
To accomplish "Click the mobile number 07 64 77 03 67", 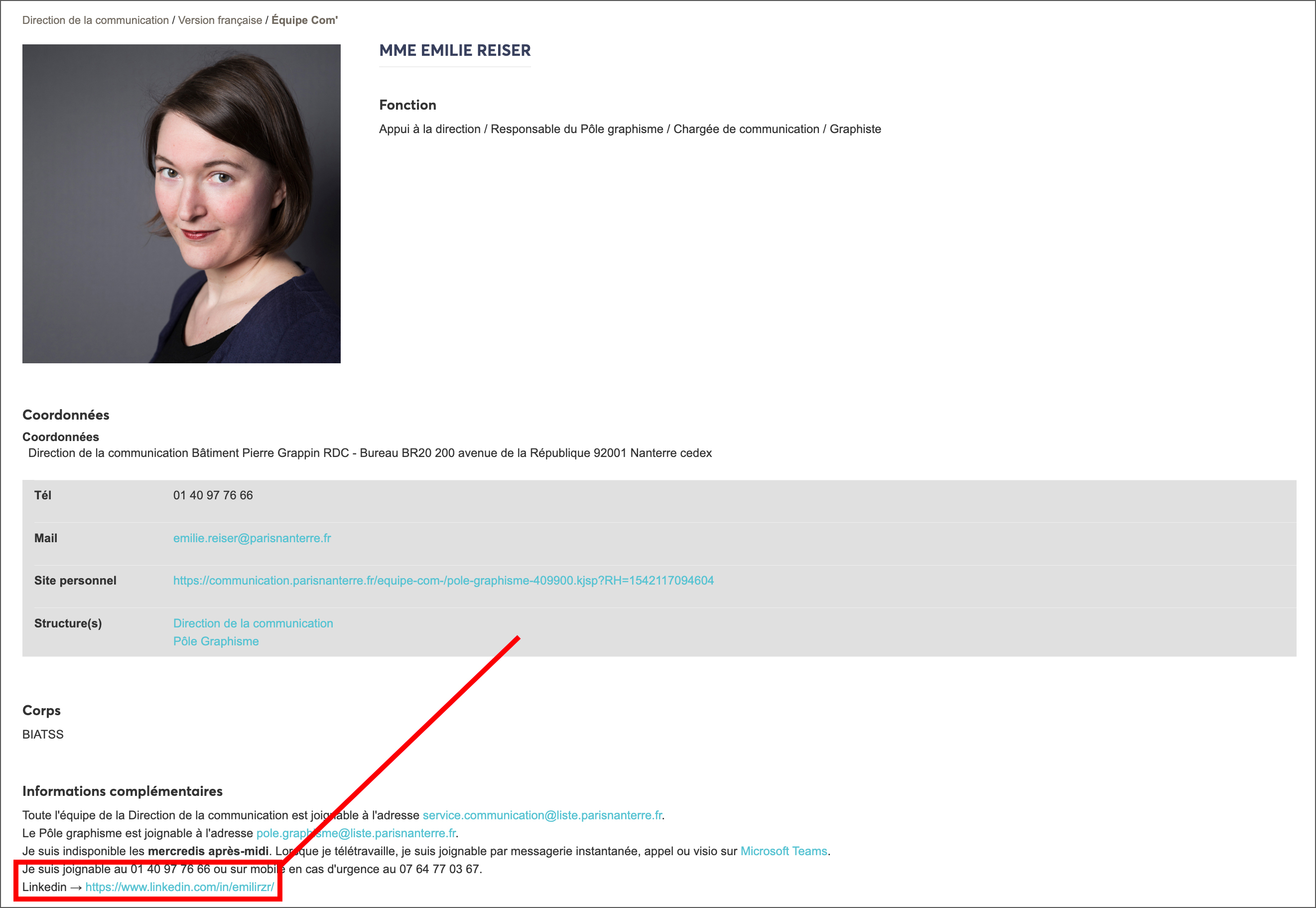I will point(439,869).
